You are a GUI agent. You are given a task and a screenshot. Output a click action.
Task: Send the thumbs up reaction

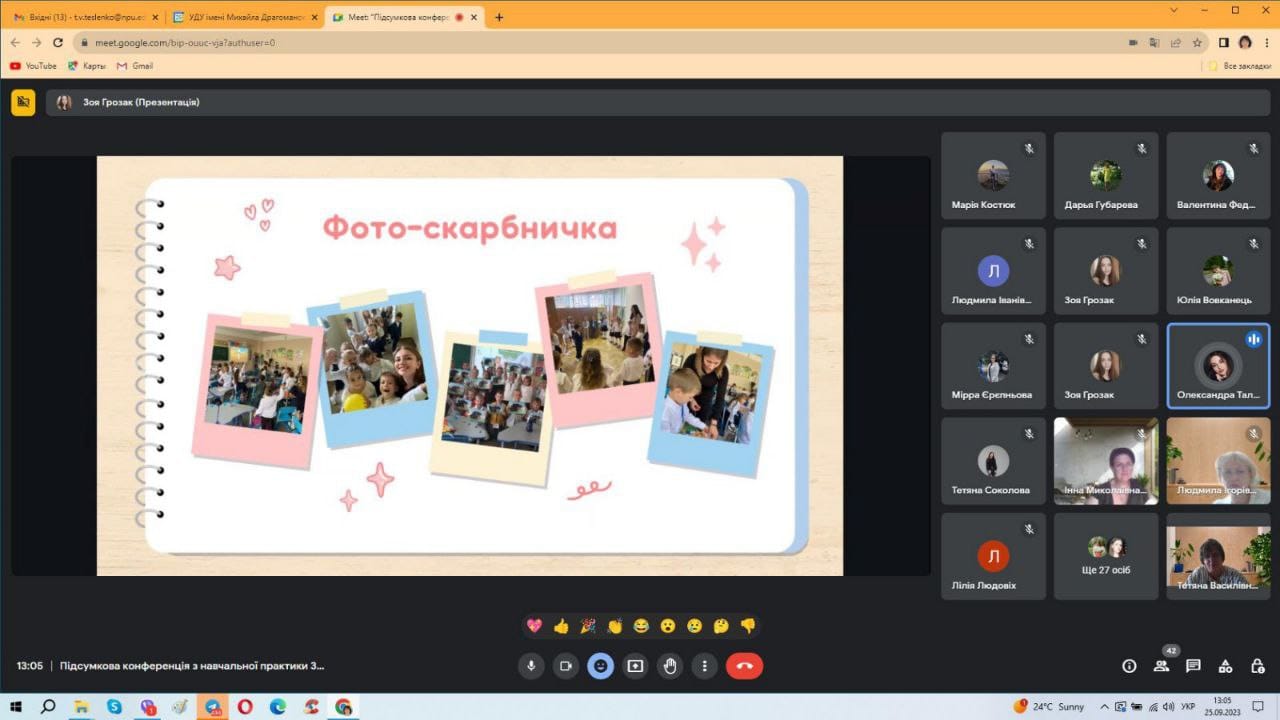click(x=561, y=626)
